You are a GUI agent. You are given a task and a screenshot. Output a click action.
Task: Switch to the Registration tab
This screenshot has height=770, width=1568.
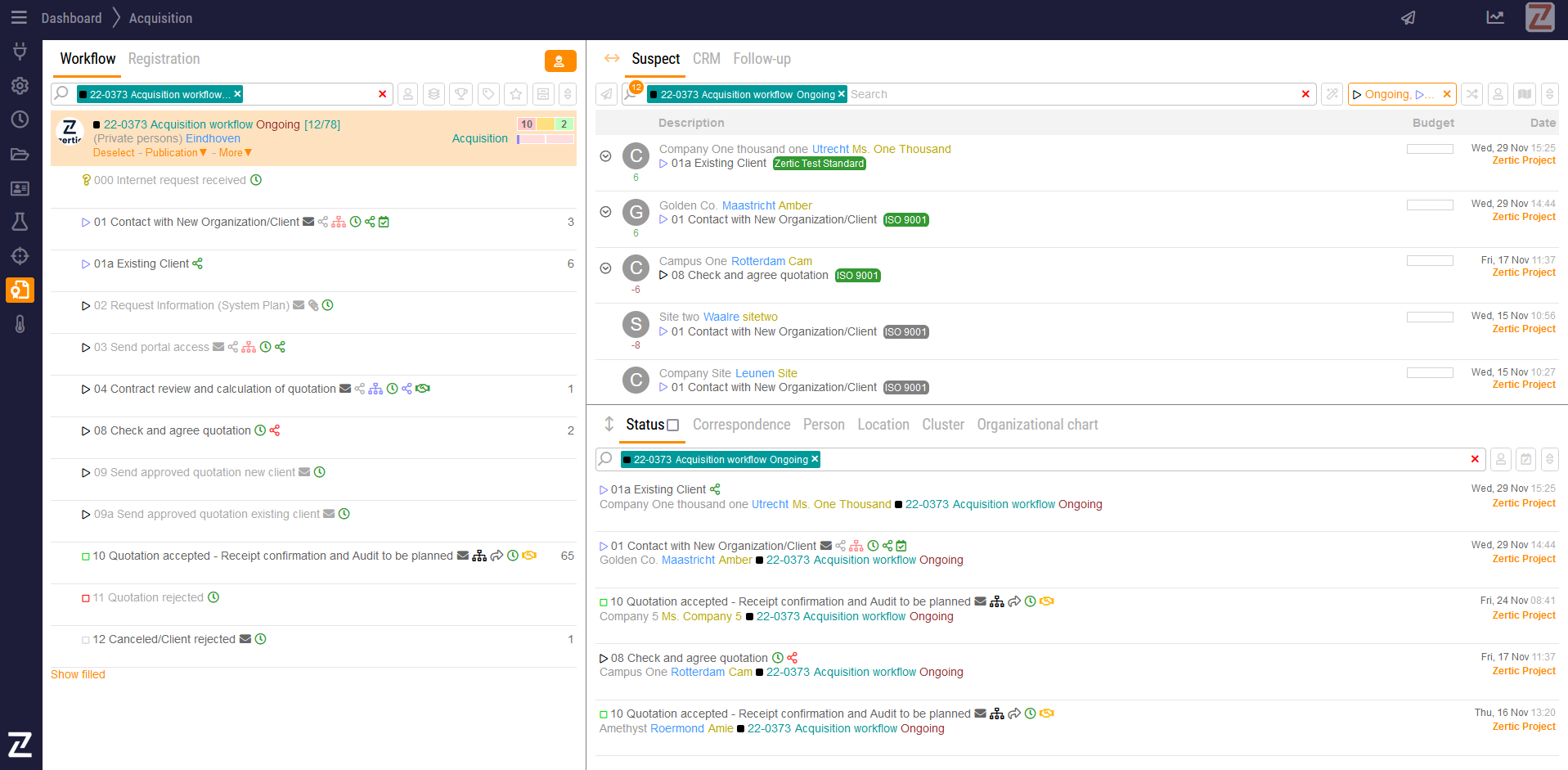(x=164, y=59)
